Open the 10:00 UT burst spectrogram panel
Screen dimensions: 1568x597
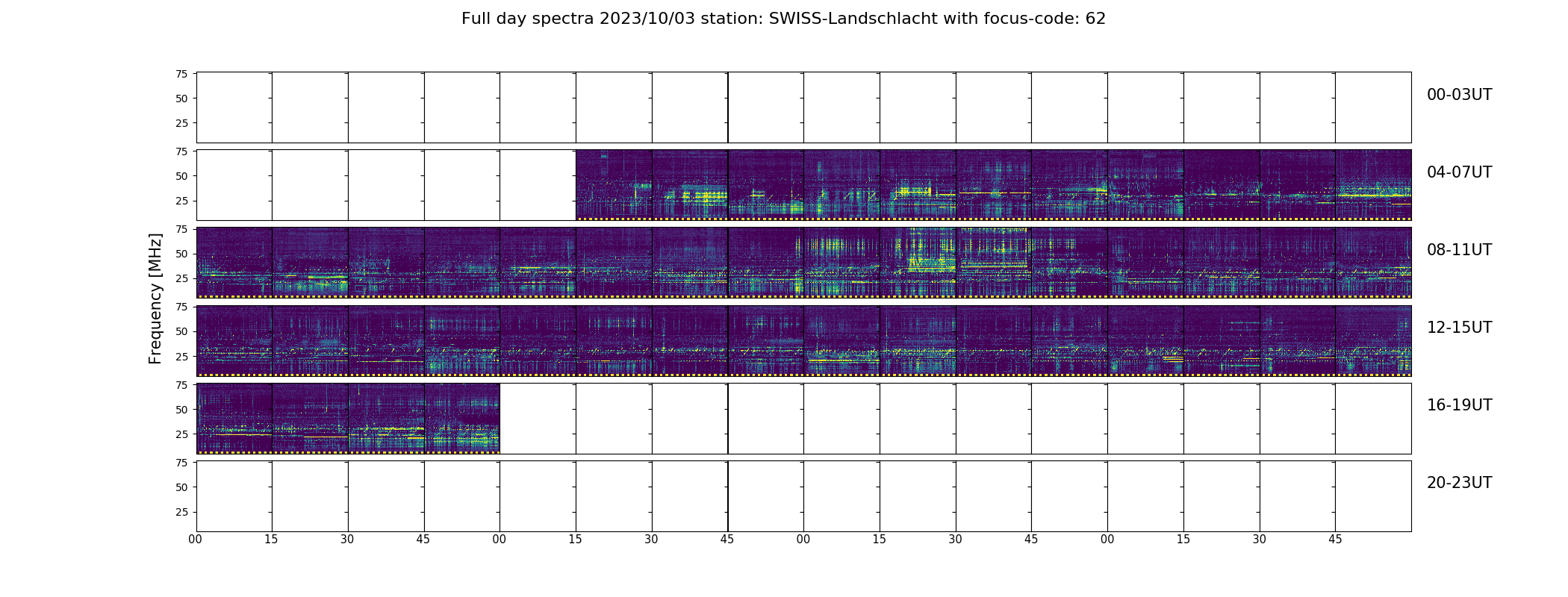pyautogui.click(x=841, y=263)
